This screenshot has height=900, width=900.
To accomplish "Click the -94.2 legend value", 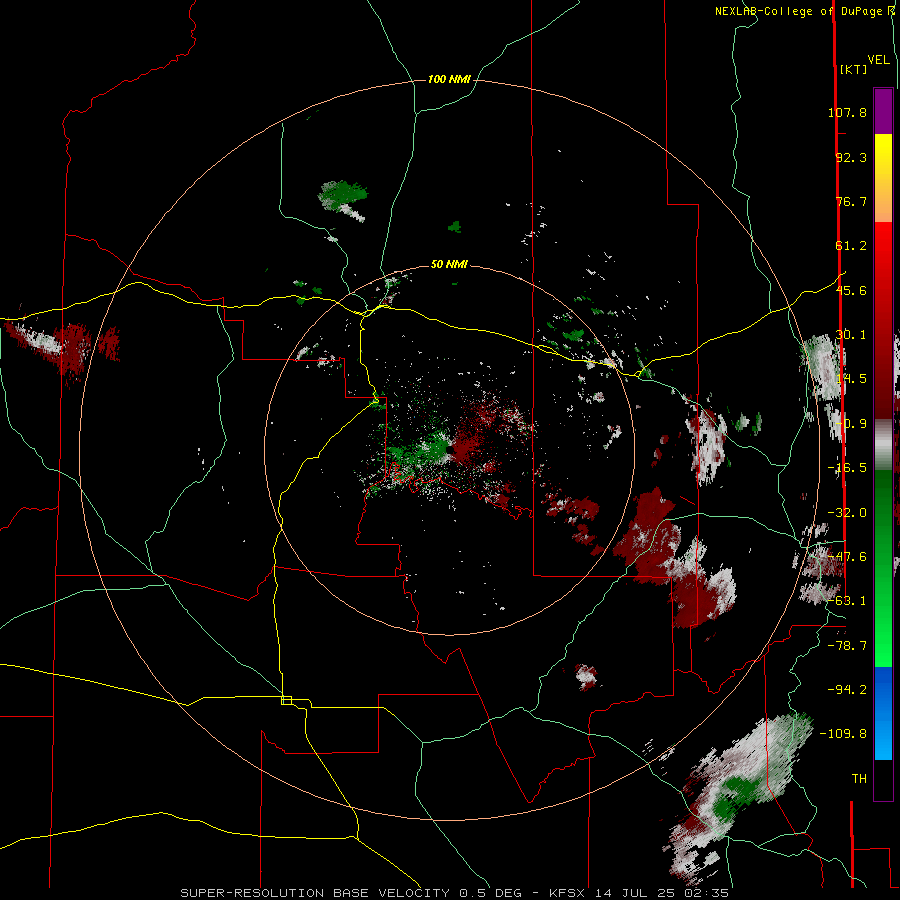I will pos(847,689).
